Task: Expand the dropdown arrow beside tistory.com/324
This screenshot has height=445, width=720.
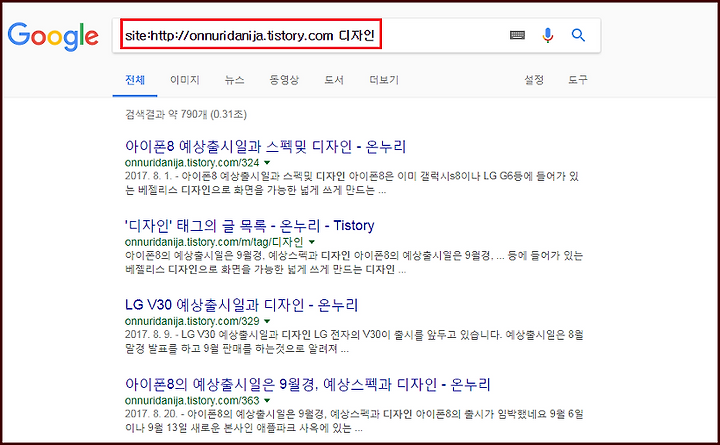Action: coord(267,163)
